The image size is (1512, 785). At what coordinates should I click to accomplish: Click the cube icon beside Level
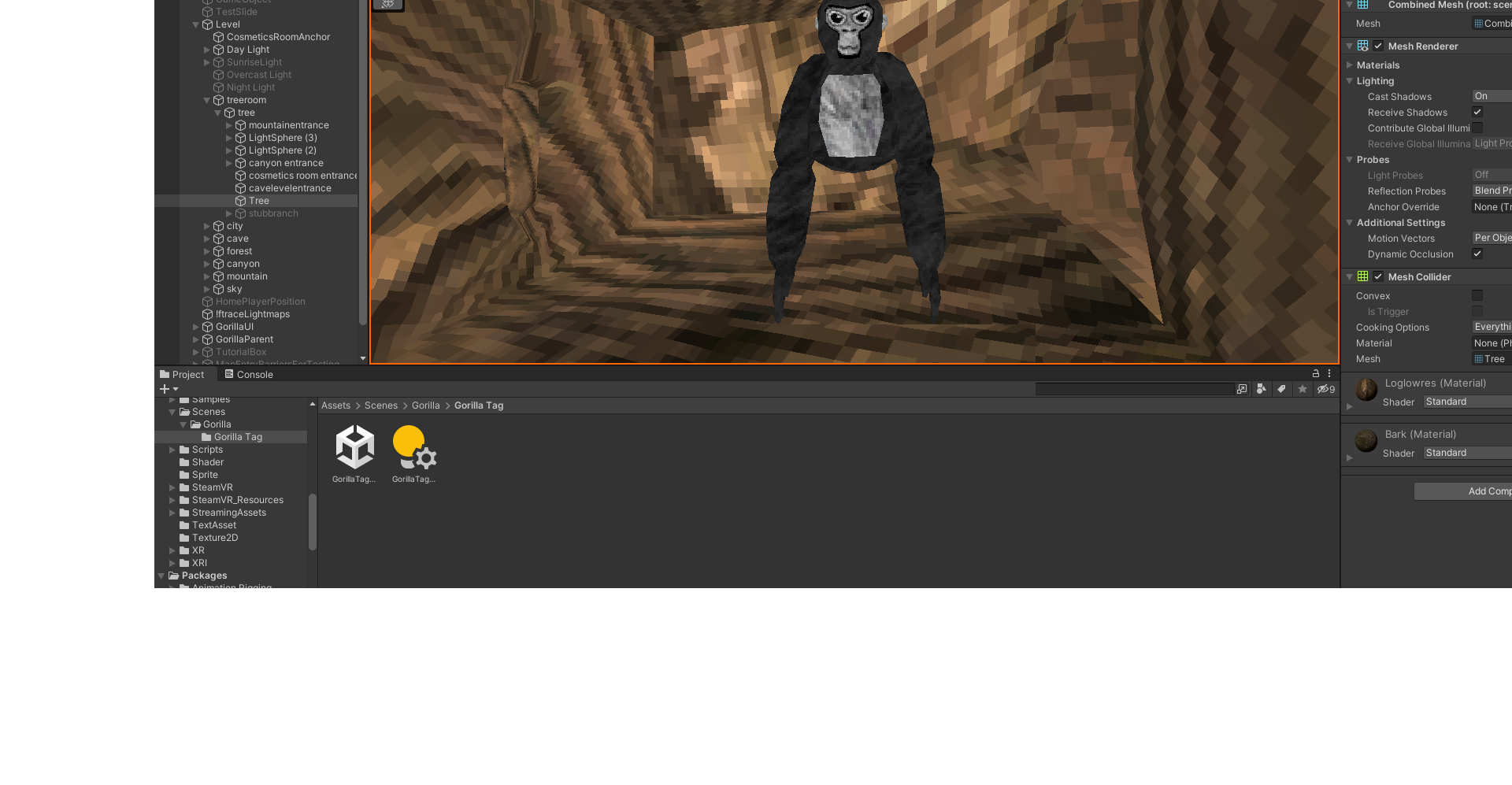point(208,24)
